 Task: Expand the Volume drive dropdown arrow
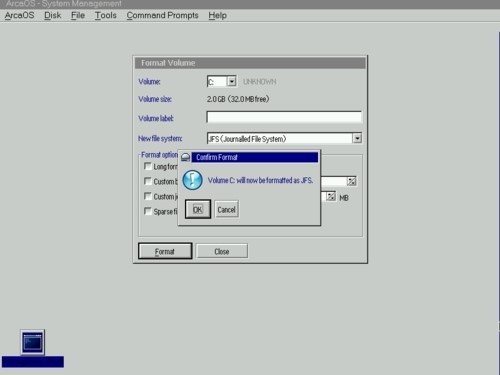click(x=231, y=81)
